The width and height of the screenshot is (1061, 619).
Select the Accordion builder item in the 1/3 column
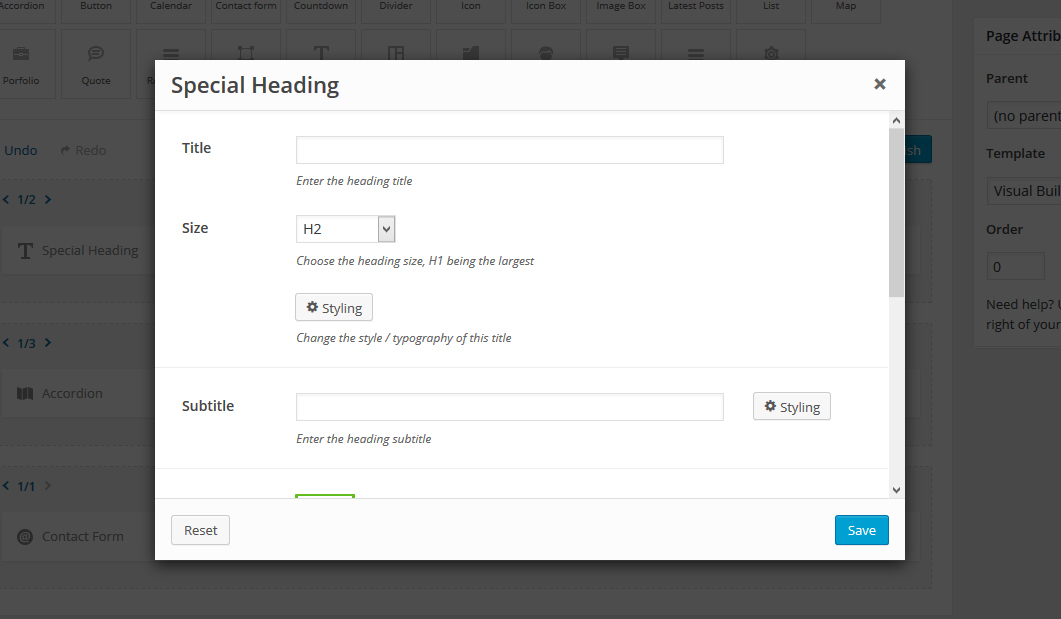pyautogui.click(x=78, y=393)
